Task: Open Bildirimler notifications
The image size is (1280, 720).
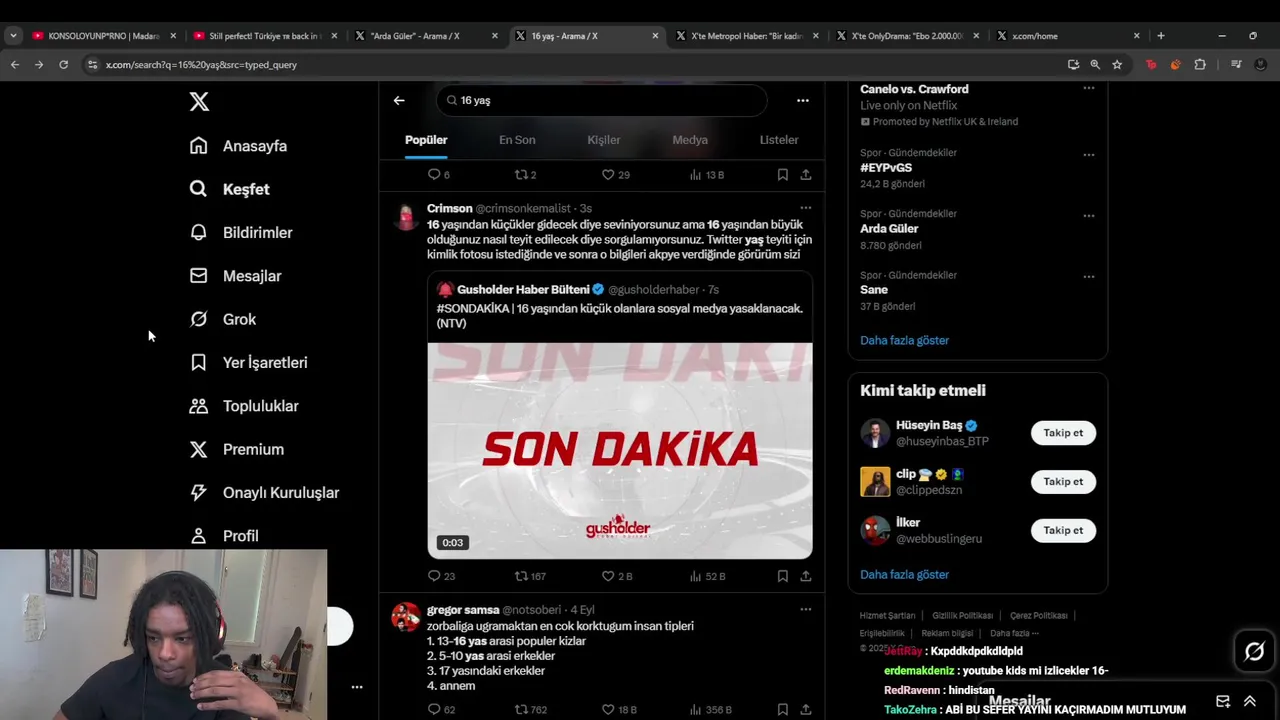Action: click(241, 232)
